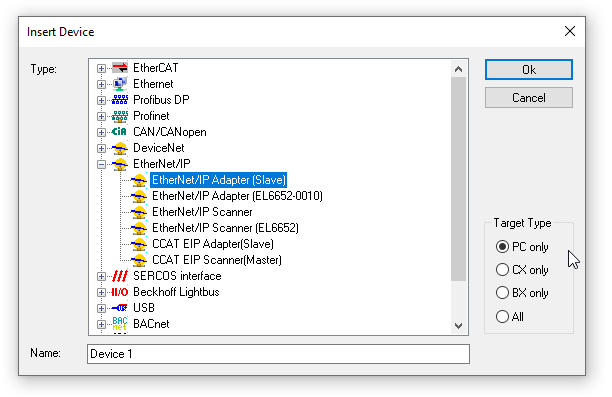Image resolution: width=612 pixels, height=397 pixels.
Task: Expand the USB tree node
Action: pos(101,308)
